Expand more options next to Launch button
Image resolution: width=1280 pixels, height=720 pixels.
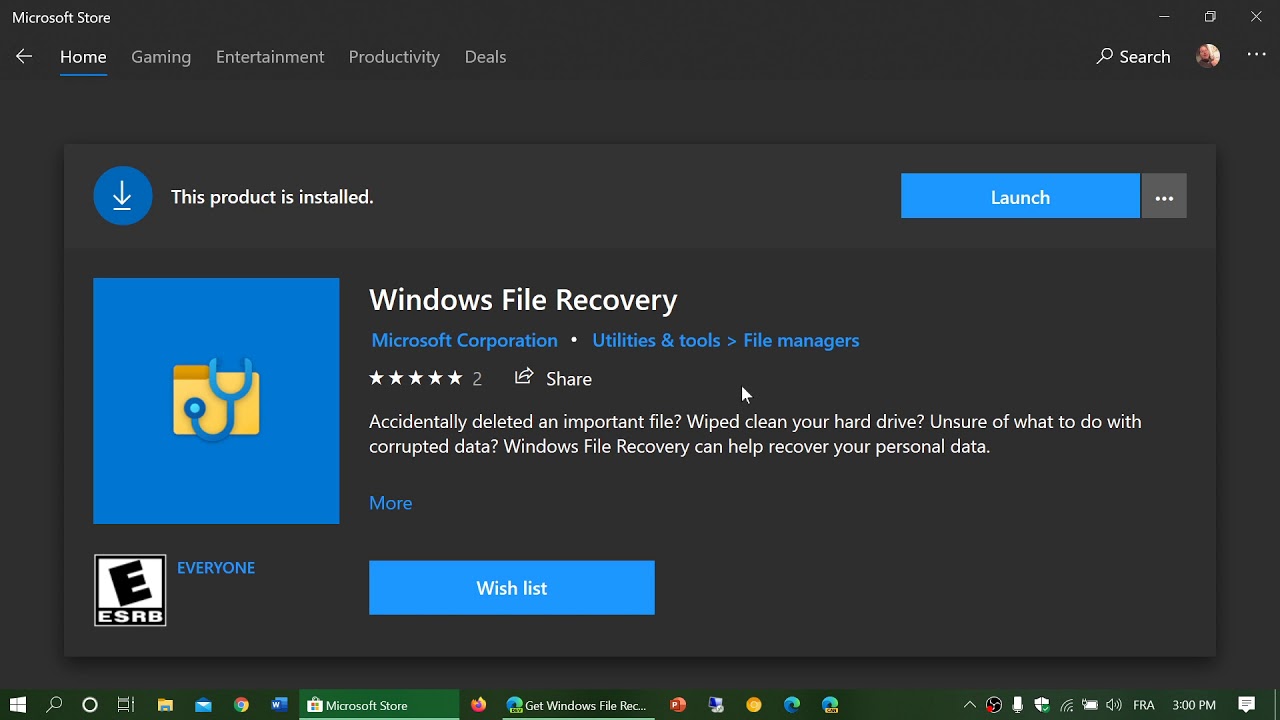[1164, 197]
